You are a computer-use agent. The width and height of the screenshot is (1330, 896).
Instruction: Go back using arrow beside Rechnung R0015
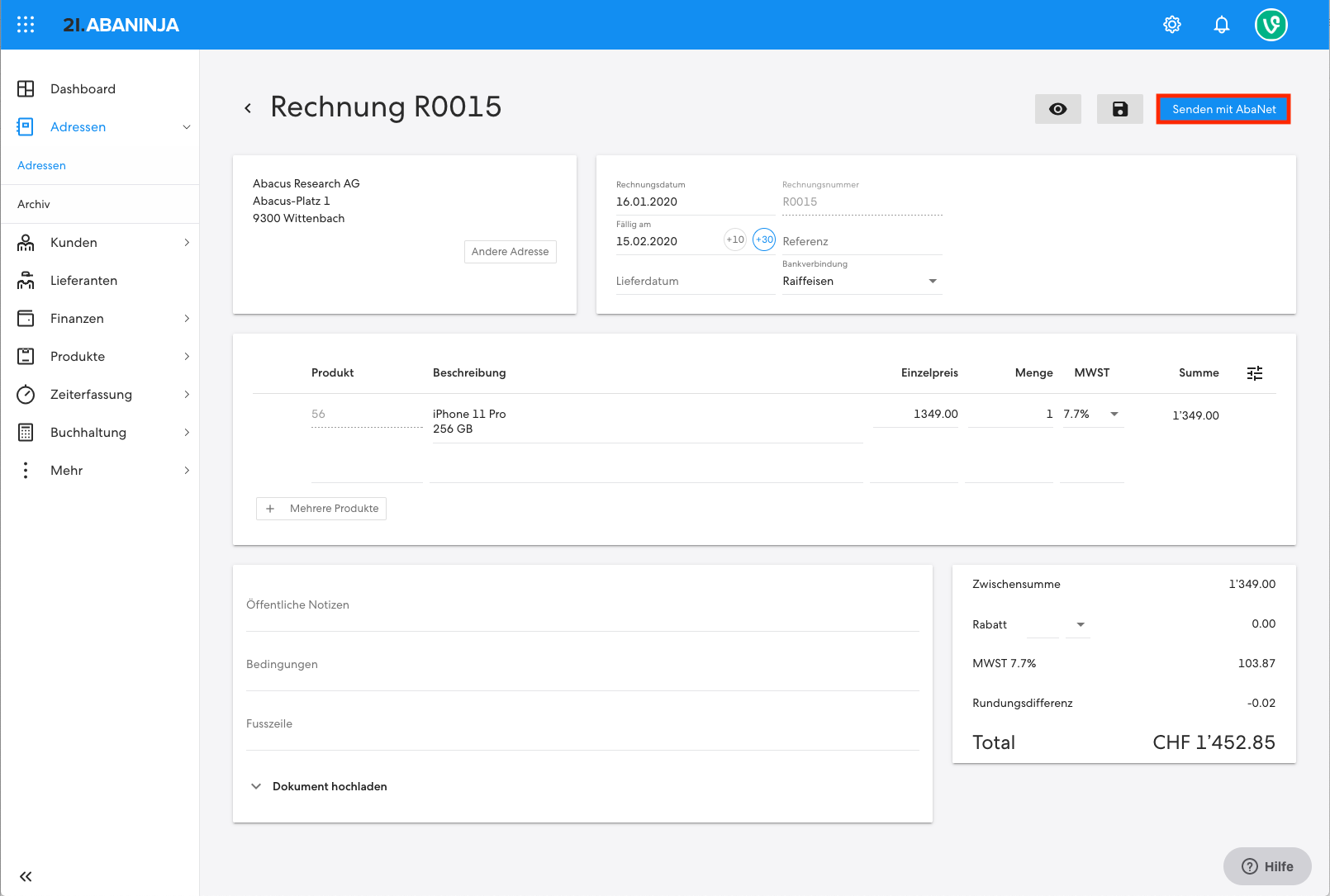[x=248, y=108]
